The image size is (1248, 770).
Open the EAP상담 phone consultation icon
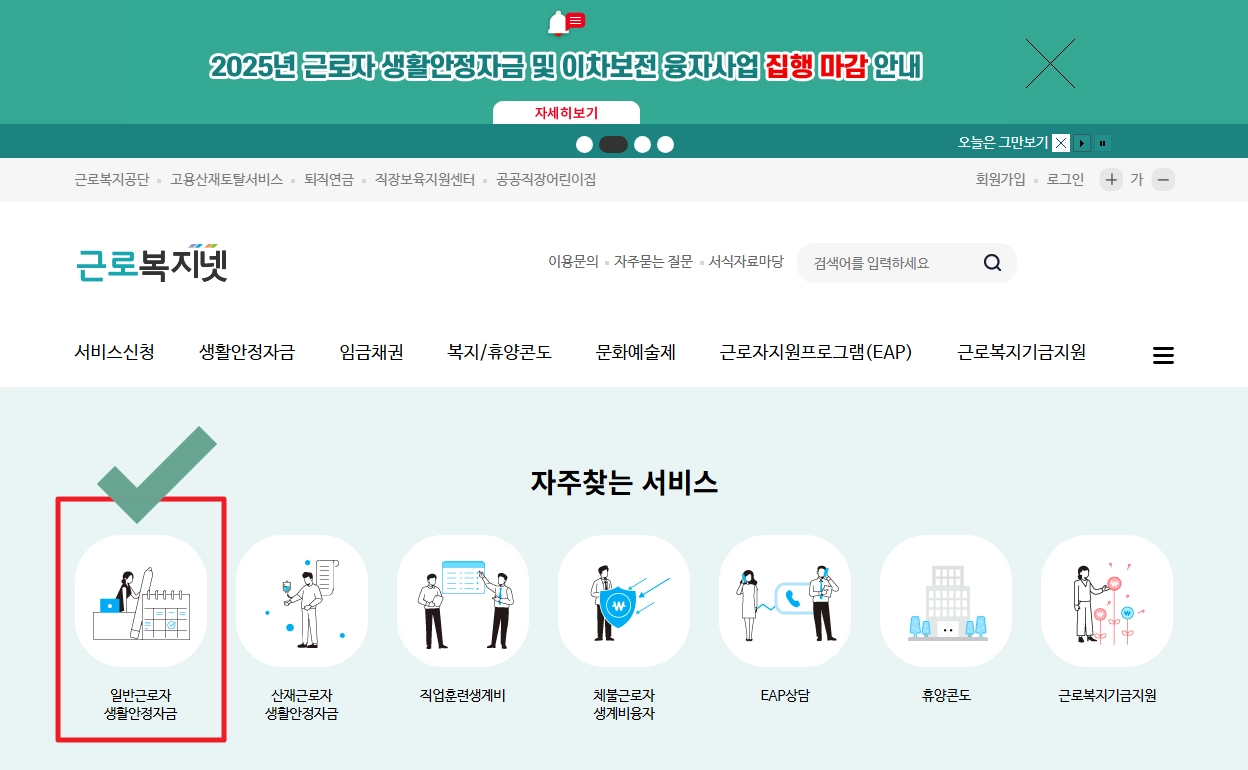point(785,600)
